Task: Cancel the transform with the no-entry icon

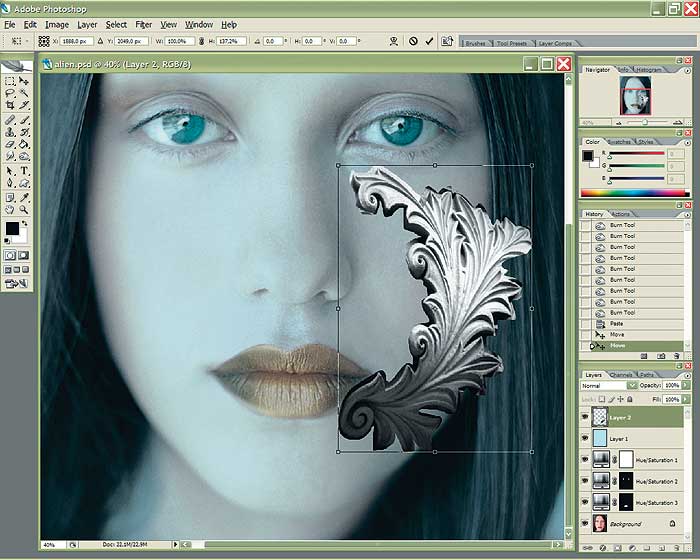Action: 413,41
